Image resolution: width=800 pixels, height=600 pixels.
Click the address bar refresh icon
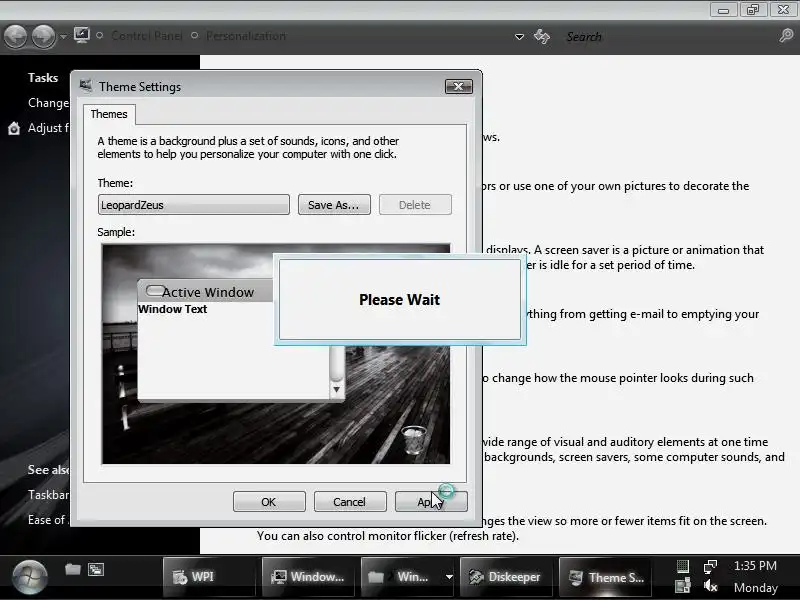tap(542, 36)
